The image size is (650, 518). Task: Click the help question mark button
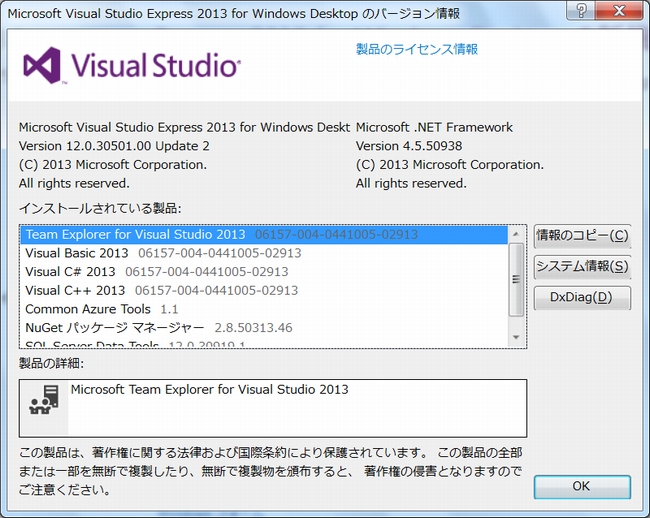point(581,10)
